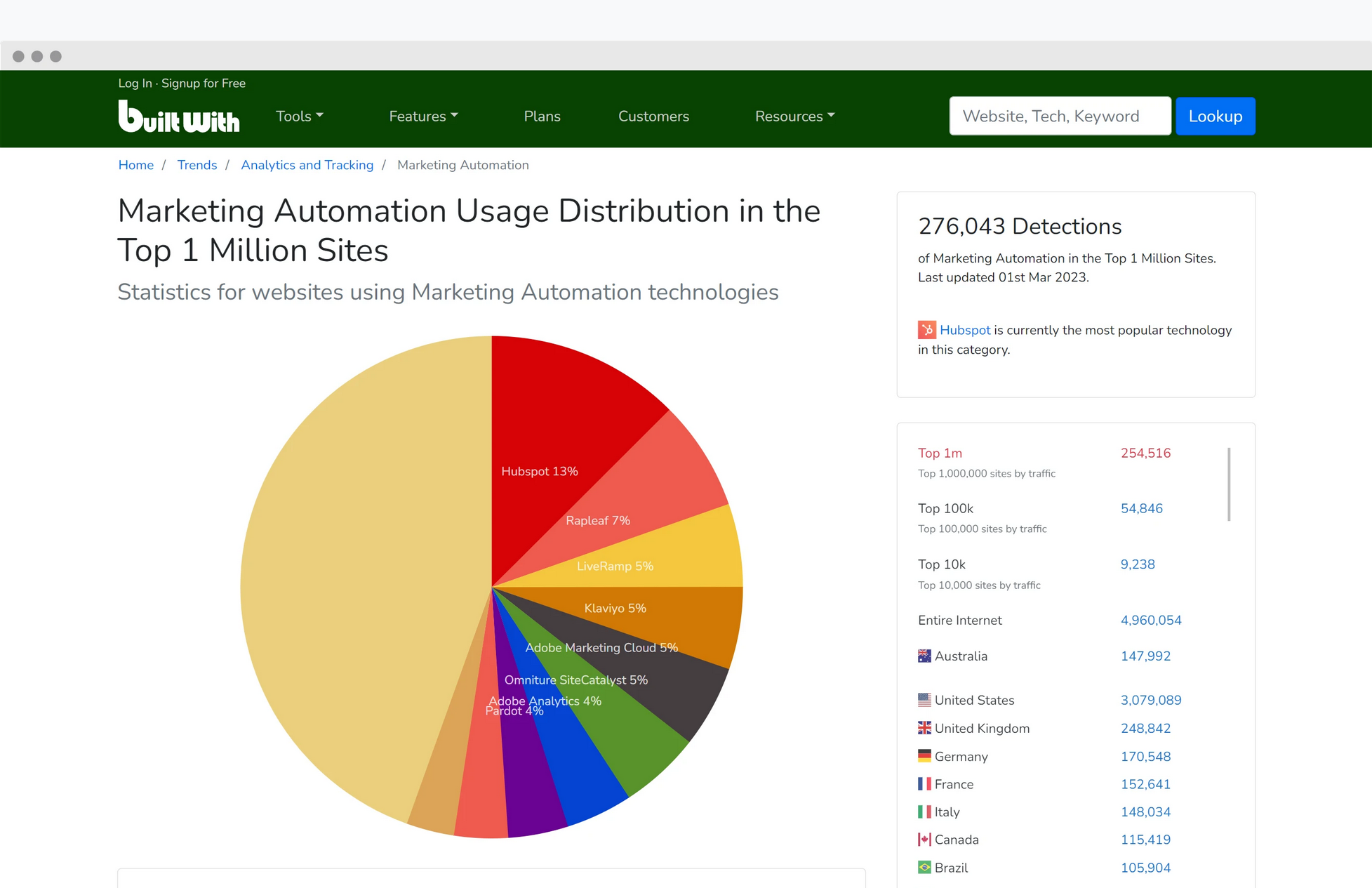Select the Customers menu item
This screenshot has width=1372, height=888.
coord(653,117)
